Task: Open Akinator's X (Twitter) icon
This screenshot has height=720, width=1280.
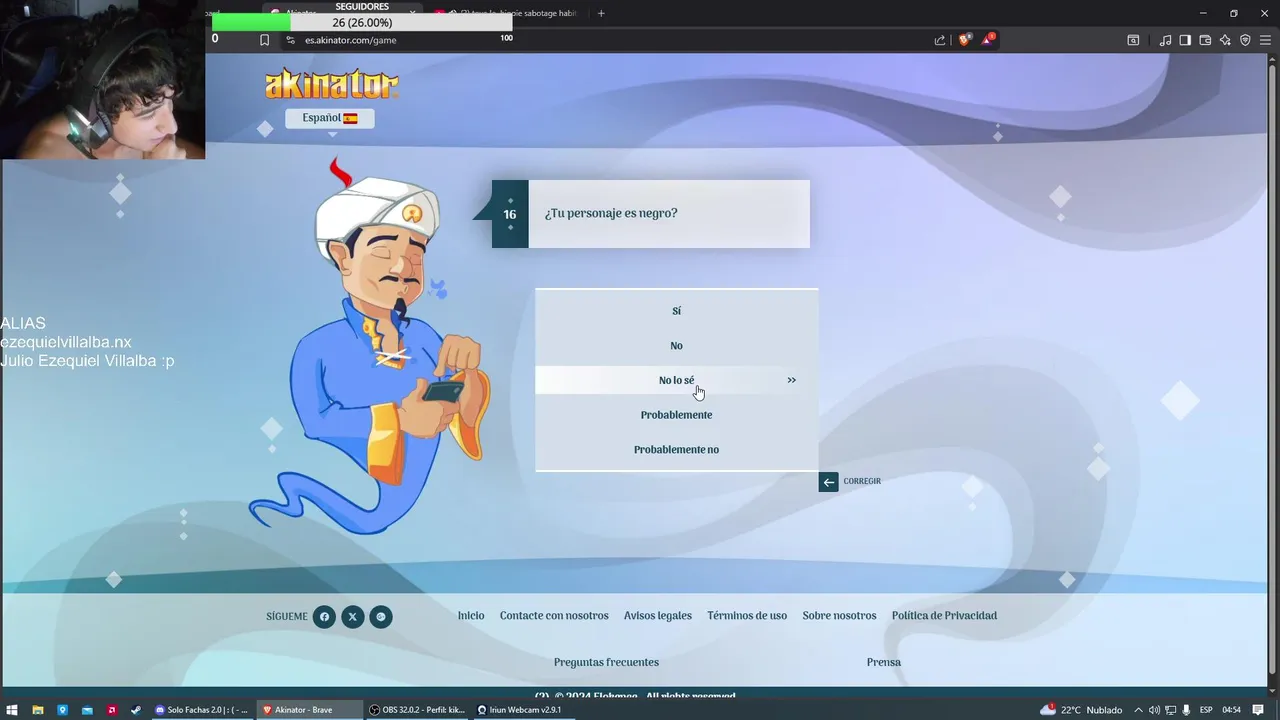Action: pos(352,617)
